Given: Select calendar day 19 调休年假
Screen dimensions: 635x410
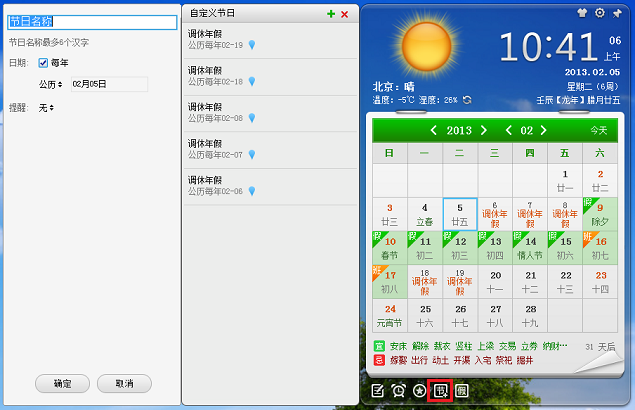Looking at the screenshot, I should pyautogui.click(x=460, y=282).
